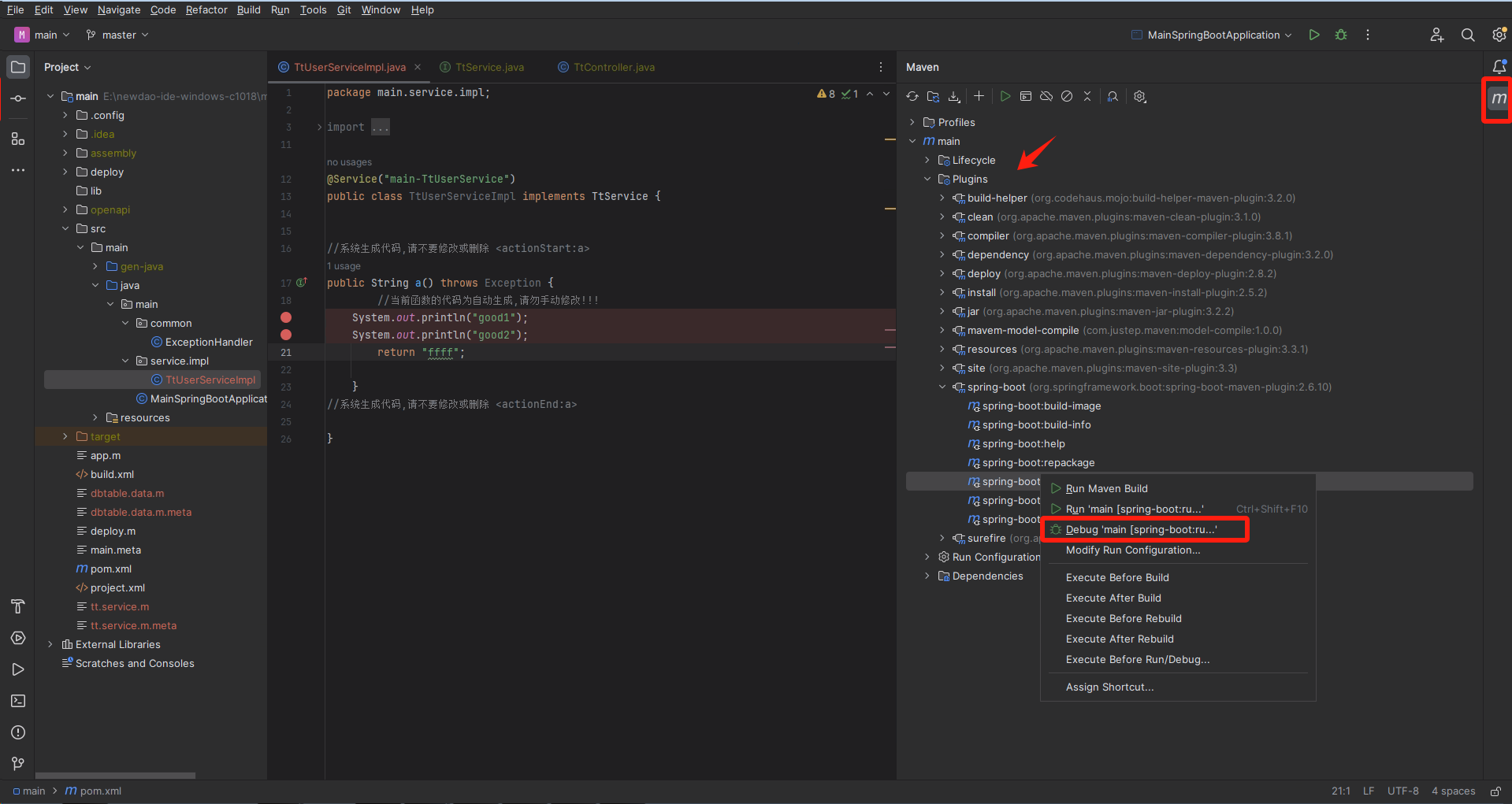
Task: Open main project dropdown
Action: [43, 35]
